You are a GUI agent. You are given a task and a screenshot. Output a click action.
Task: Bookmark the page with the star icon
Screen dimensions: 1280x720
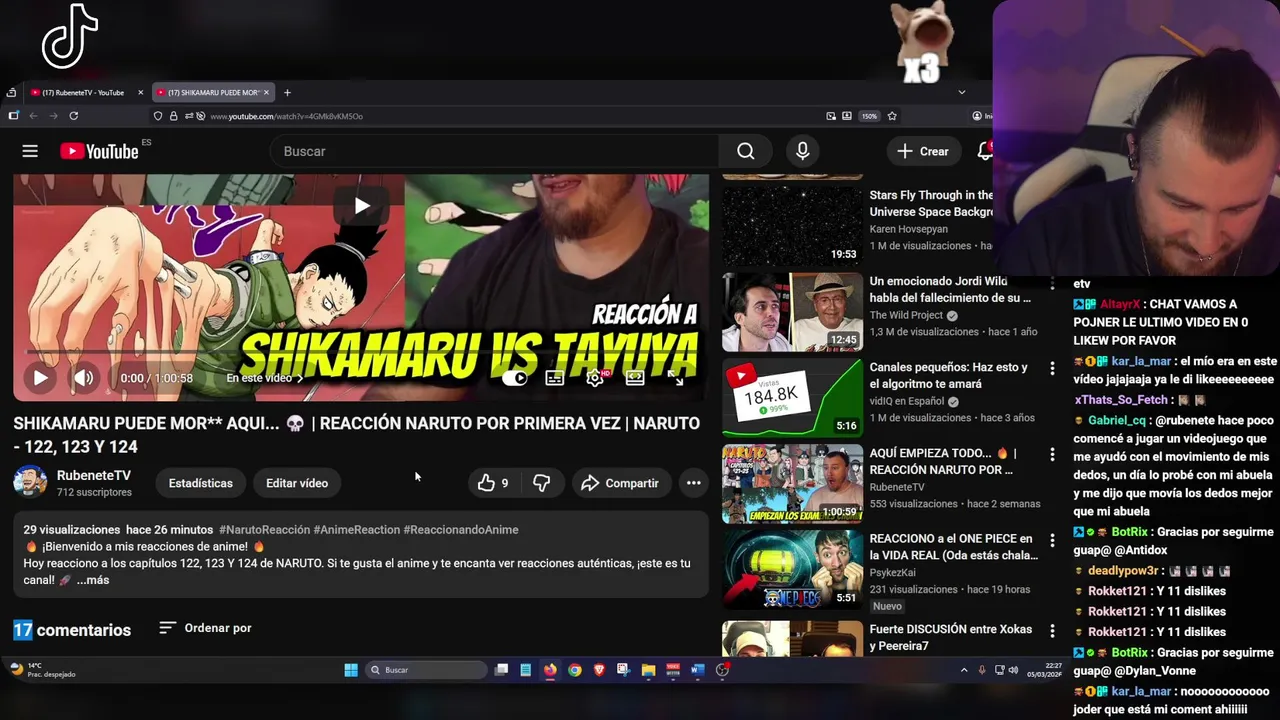pos(892,116)
